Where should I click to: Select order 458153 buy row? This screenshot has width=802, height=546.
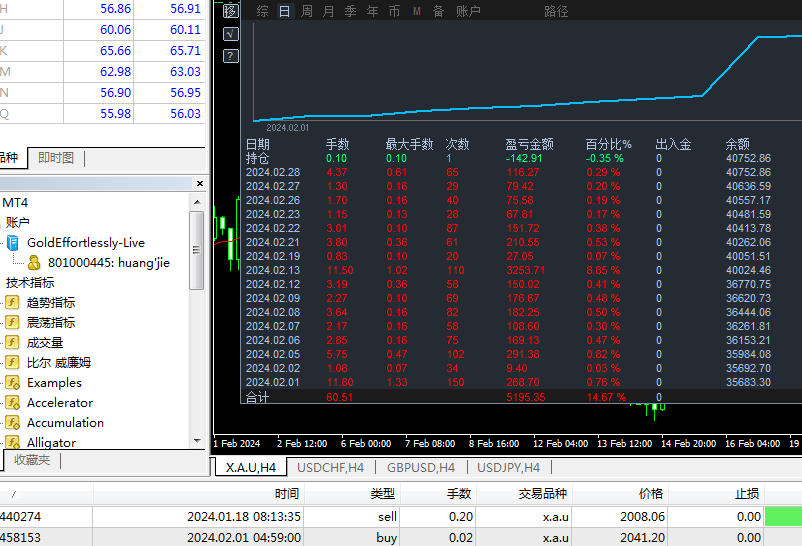click(x=401, y=537)
